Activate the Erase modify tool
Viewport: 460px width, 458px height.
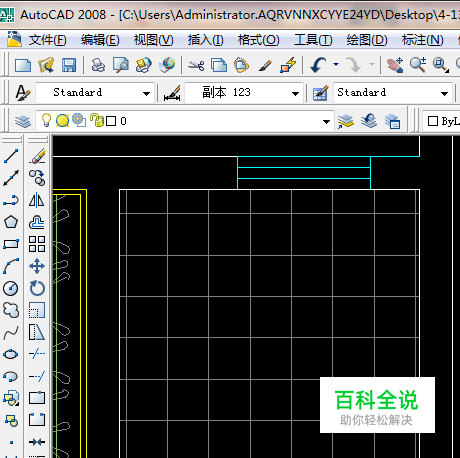pyautogui.click(x=37, y=156)
